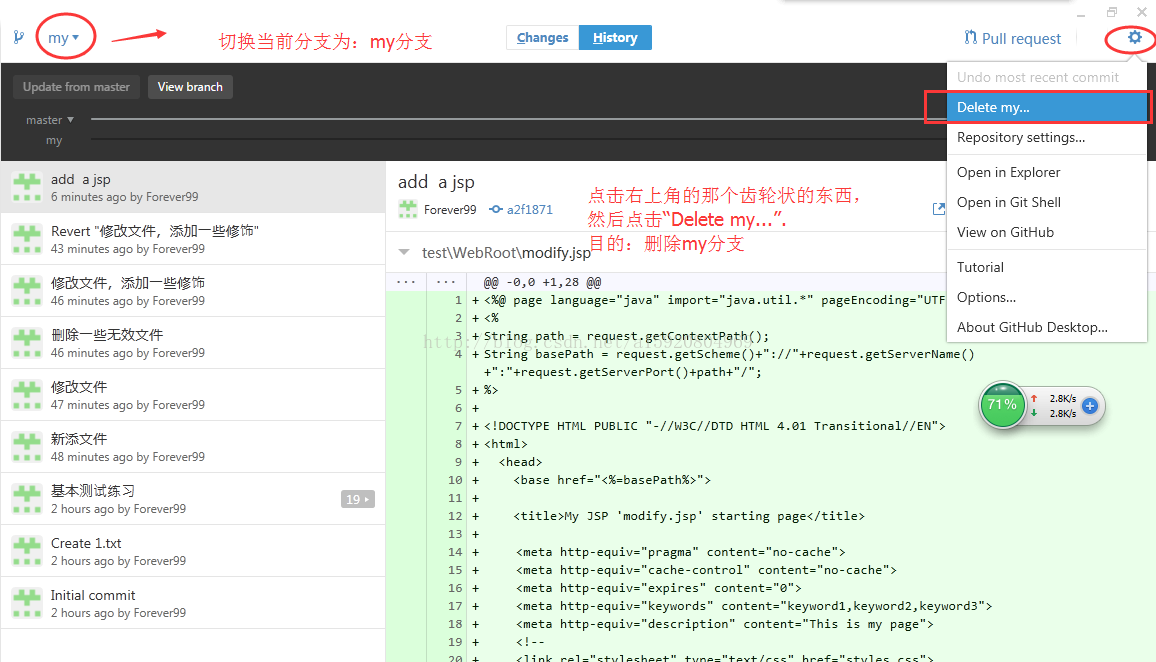Select "Open in Git Shell" menu item

[x=1046, y=202]
